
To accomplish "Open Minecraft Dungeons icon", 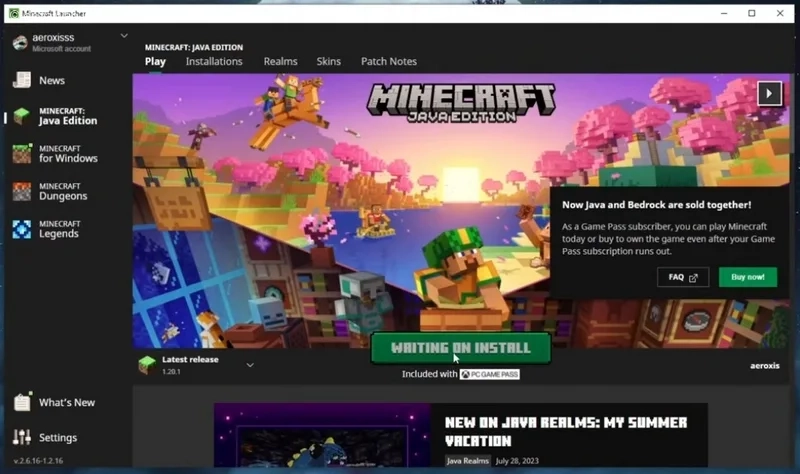I will [x=21, y=192].
